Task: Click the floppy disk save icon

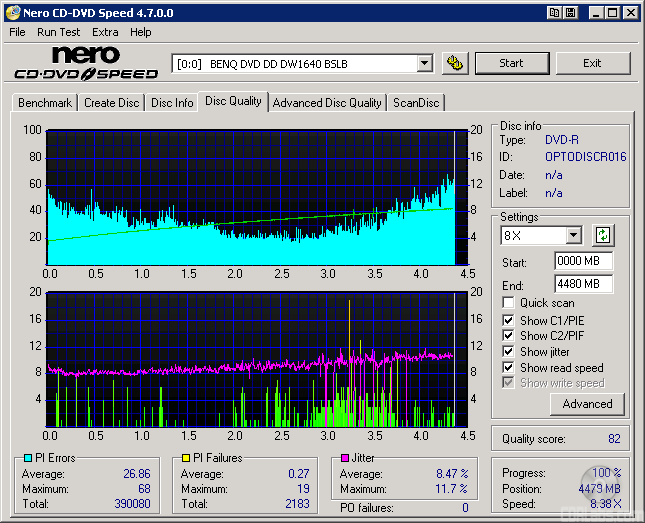Action: click(570, 13)
